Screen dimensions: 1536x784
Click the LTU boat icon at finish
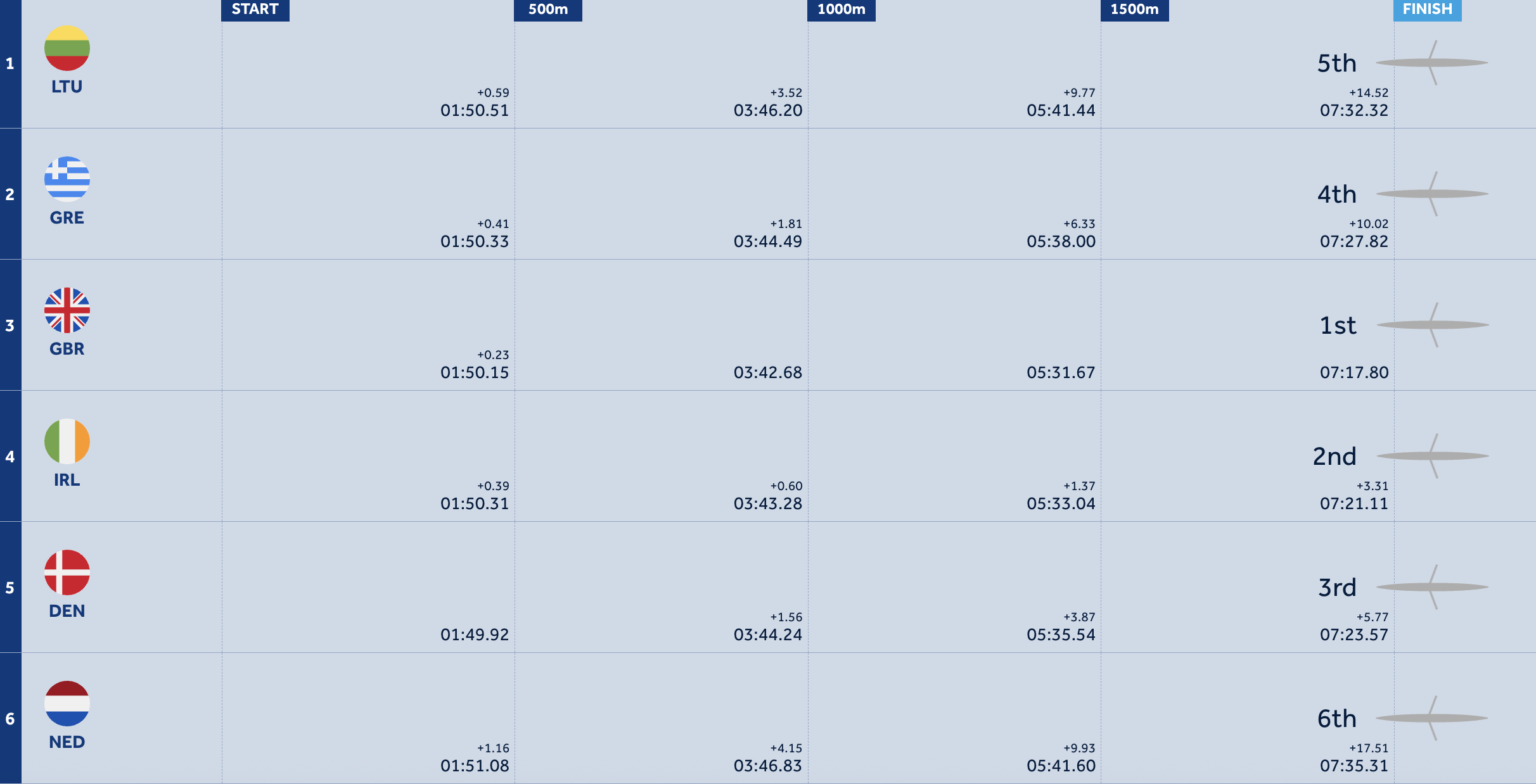pos(1432,63)
